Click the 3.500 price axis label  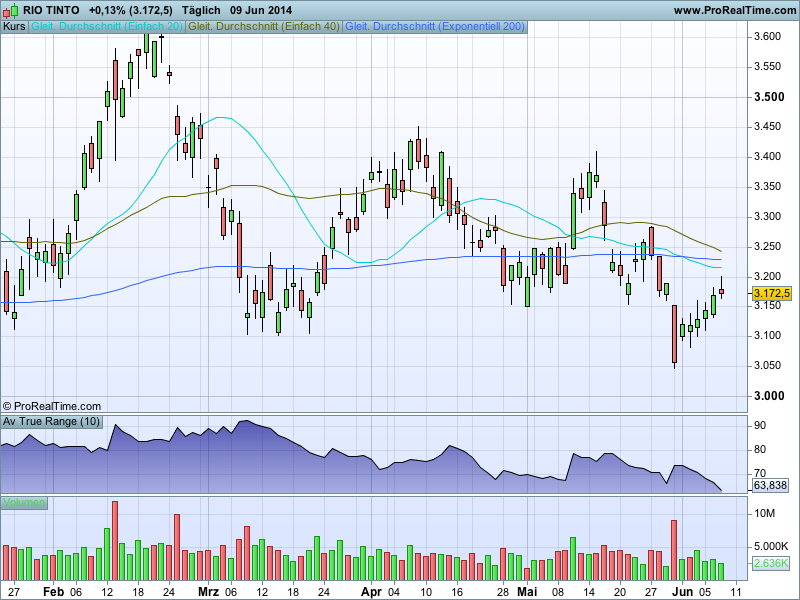click(x=769, y=97)
